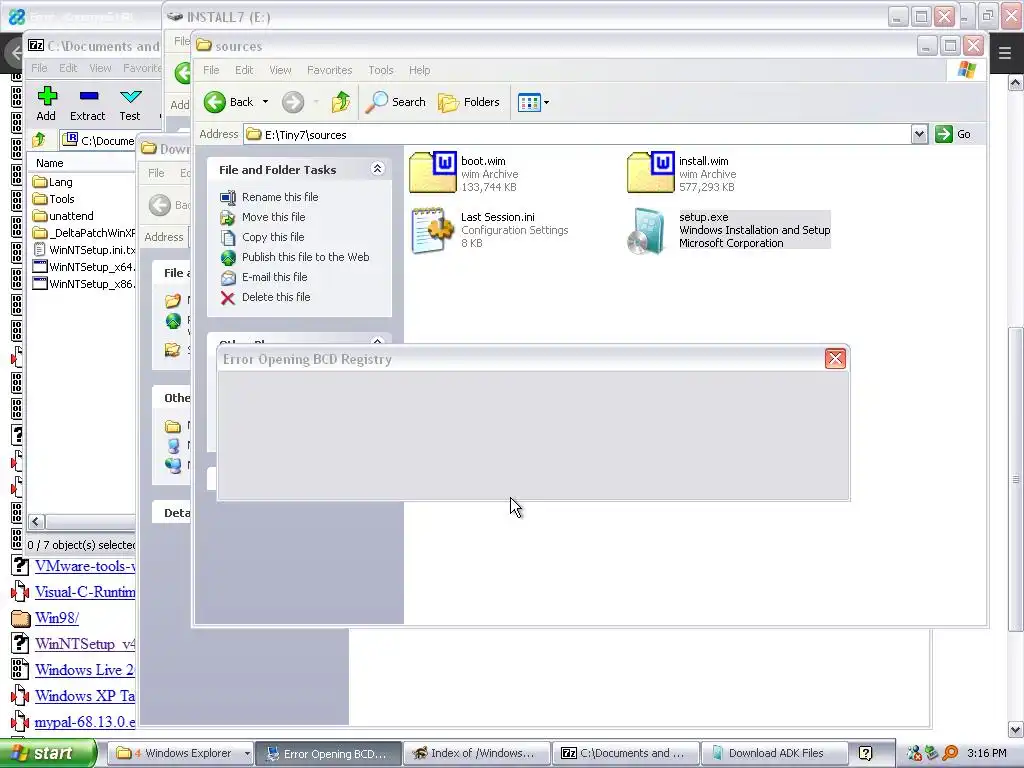1024x768 pixels.
Task: Switch to Download ADK Files taskbar button
Action: (x=774, y=753)
